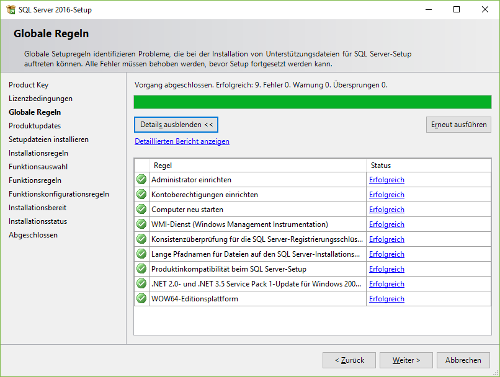Minimize the SQL Server Setup window
This screenshot has width=500, height=377.
429,9
